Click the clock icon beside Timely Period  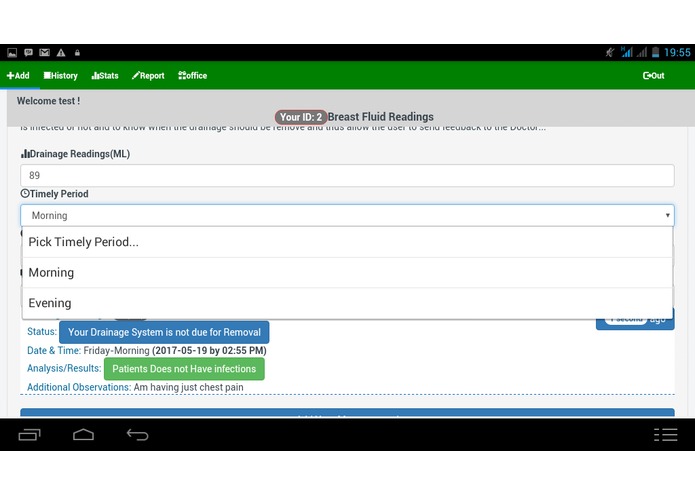pyautogui.click(x=25, y=194)
